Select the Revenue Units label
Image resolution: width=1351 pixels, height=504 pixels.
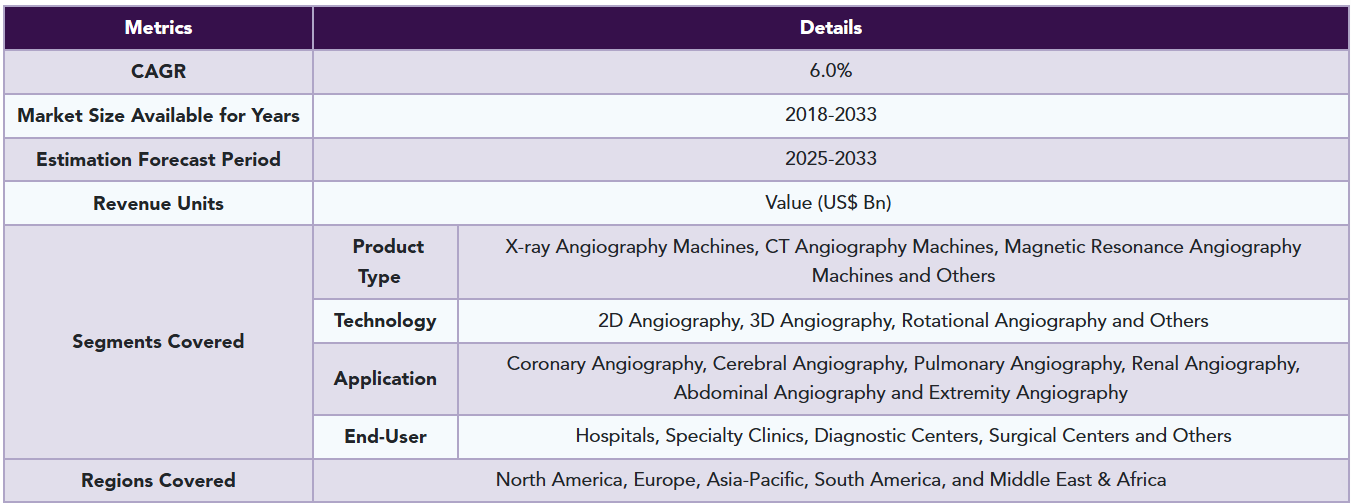(158, 204)
